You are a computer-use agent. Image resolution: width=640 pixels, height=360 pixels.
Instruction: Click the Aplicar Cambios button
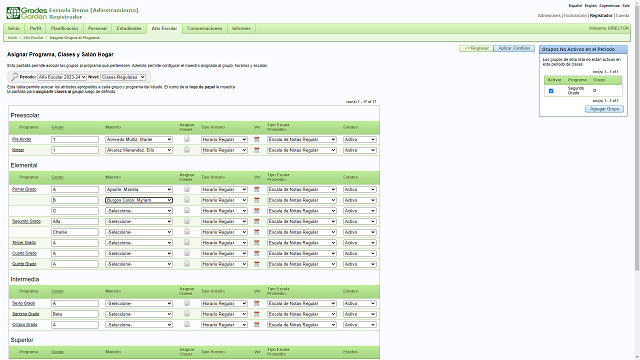pos(514,48)
